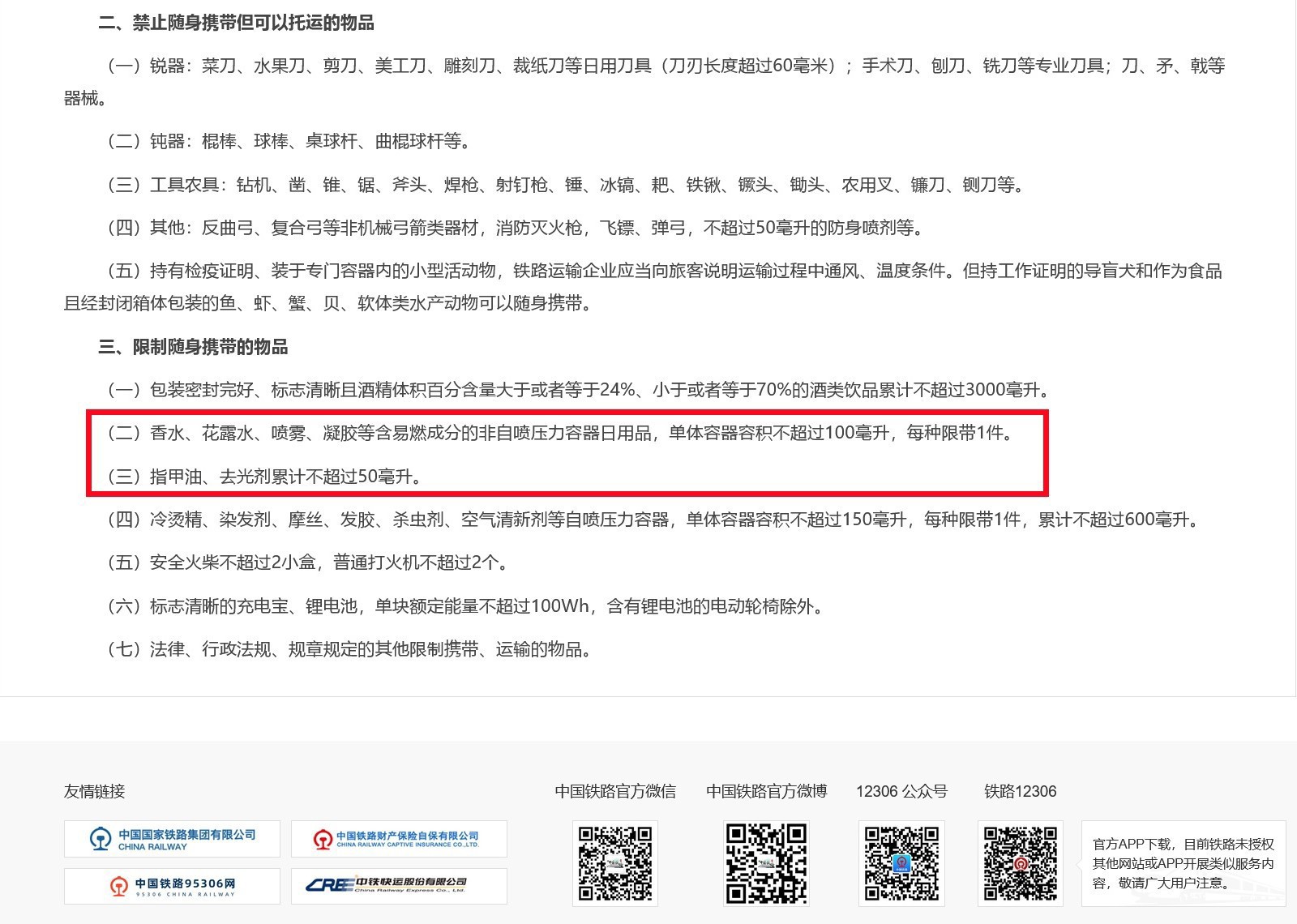Click the nail polish 50毫升 rule line
1297x924 pixels.
(x=265, y=477)
